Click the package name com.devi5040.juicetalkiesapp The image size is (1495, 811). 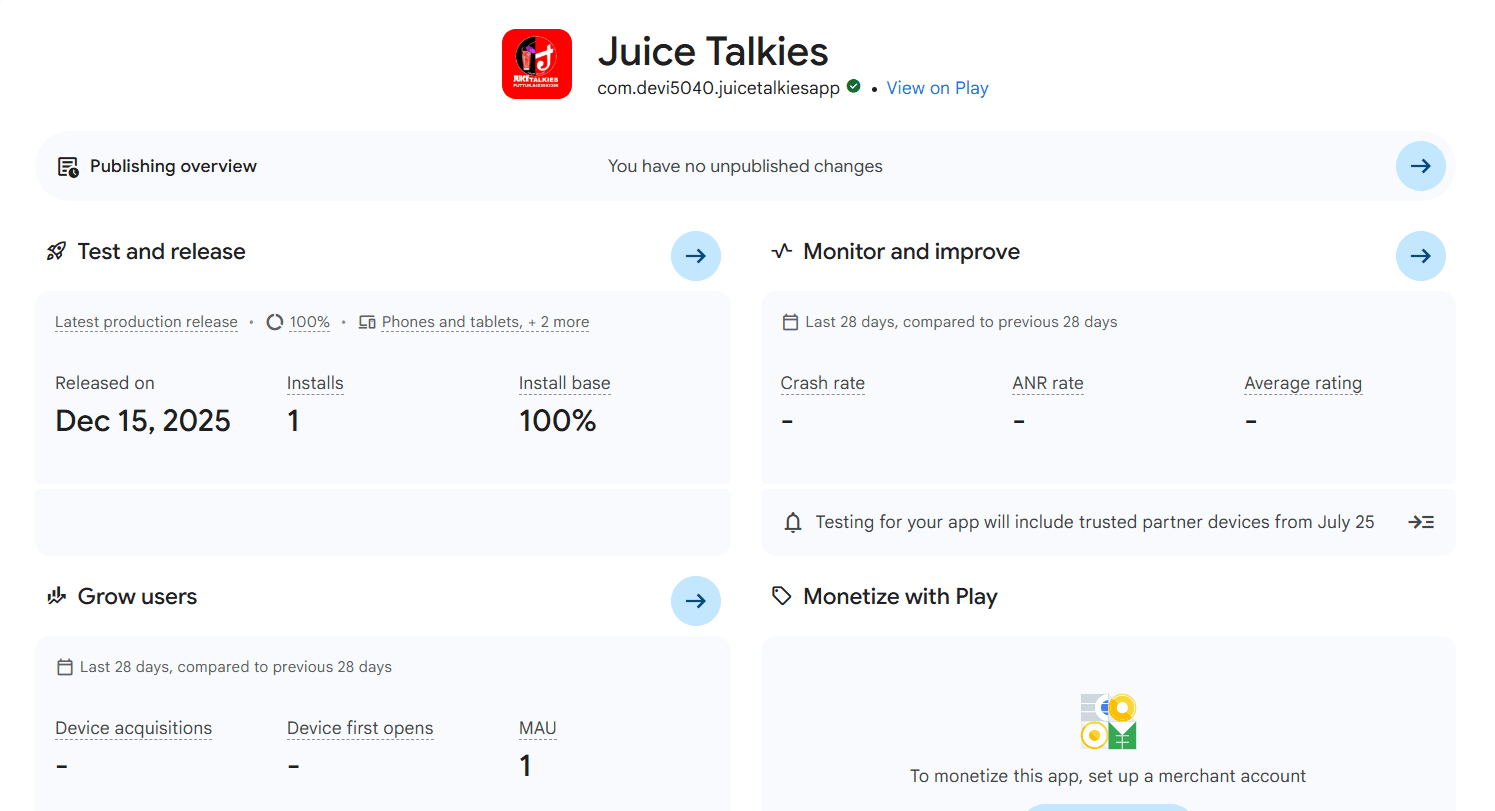(x=719, y=88)
